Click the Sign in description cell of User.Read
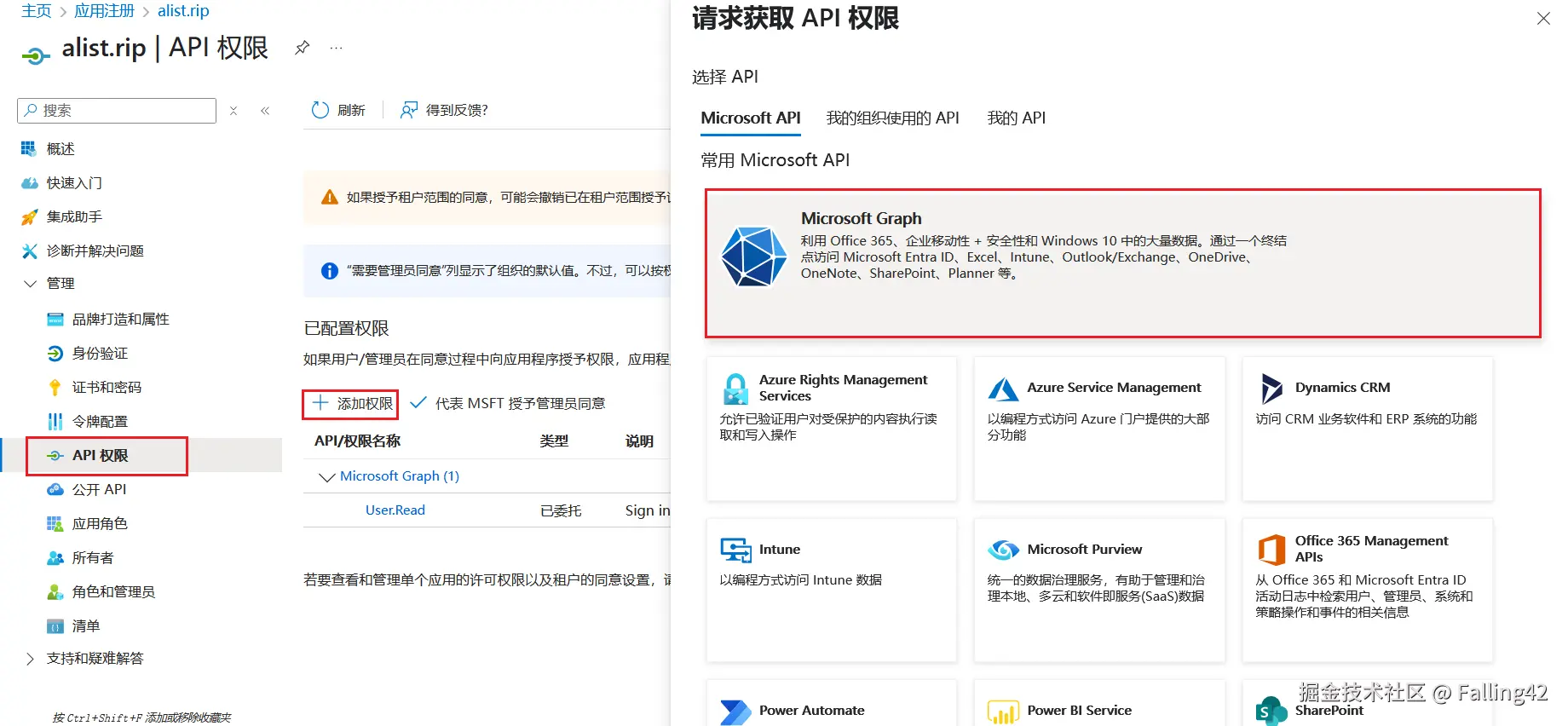The width and height of the screenshot is (1568, 726). [648, 510]
